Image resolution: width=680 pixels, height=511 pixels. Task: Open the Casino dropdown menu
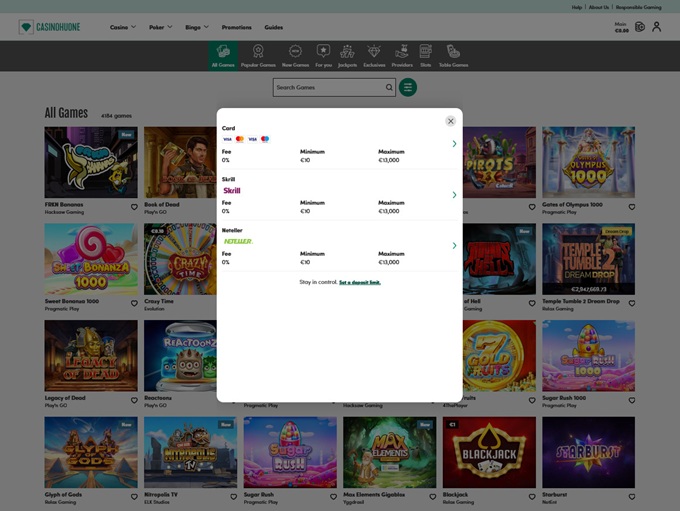pos(125,27)
